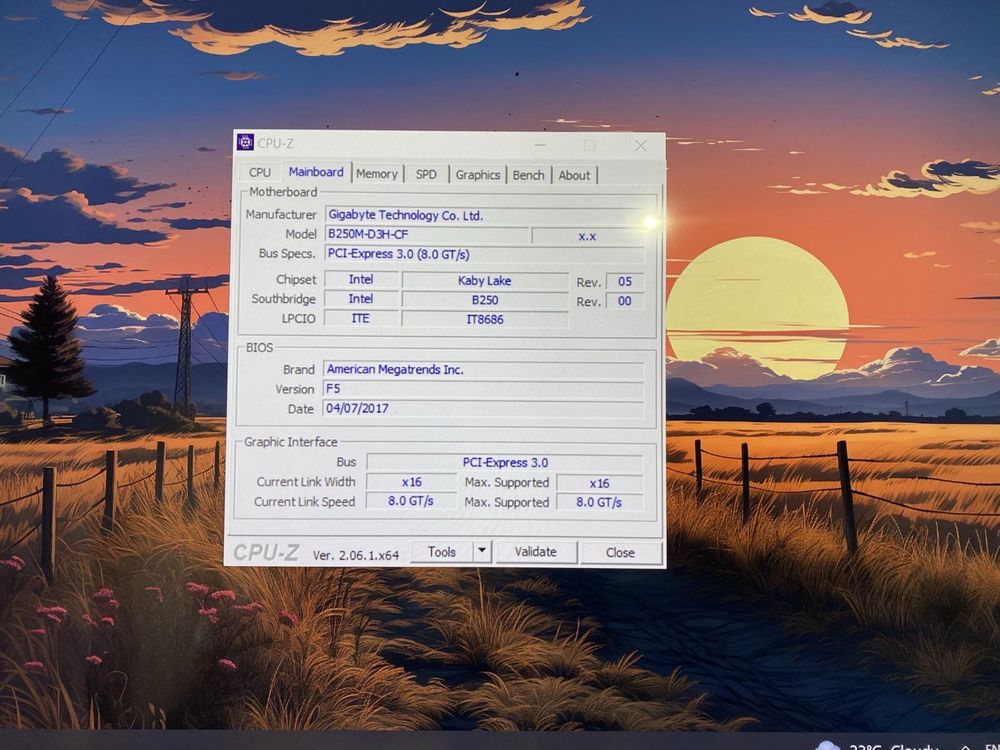This screenshot has width=1000, height=750.
Task: Click the ITE value in the LPCIO row
Action: coord(361,318)
